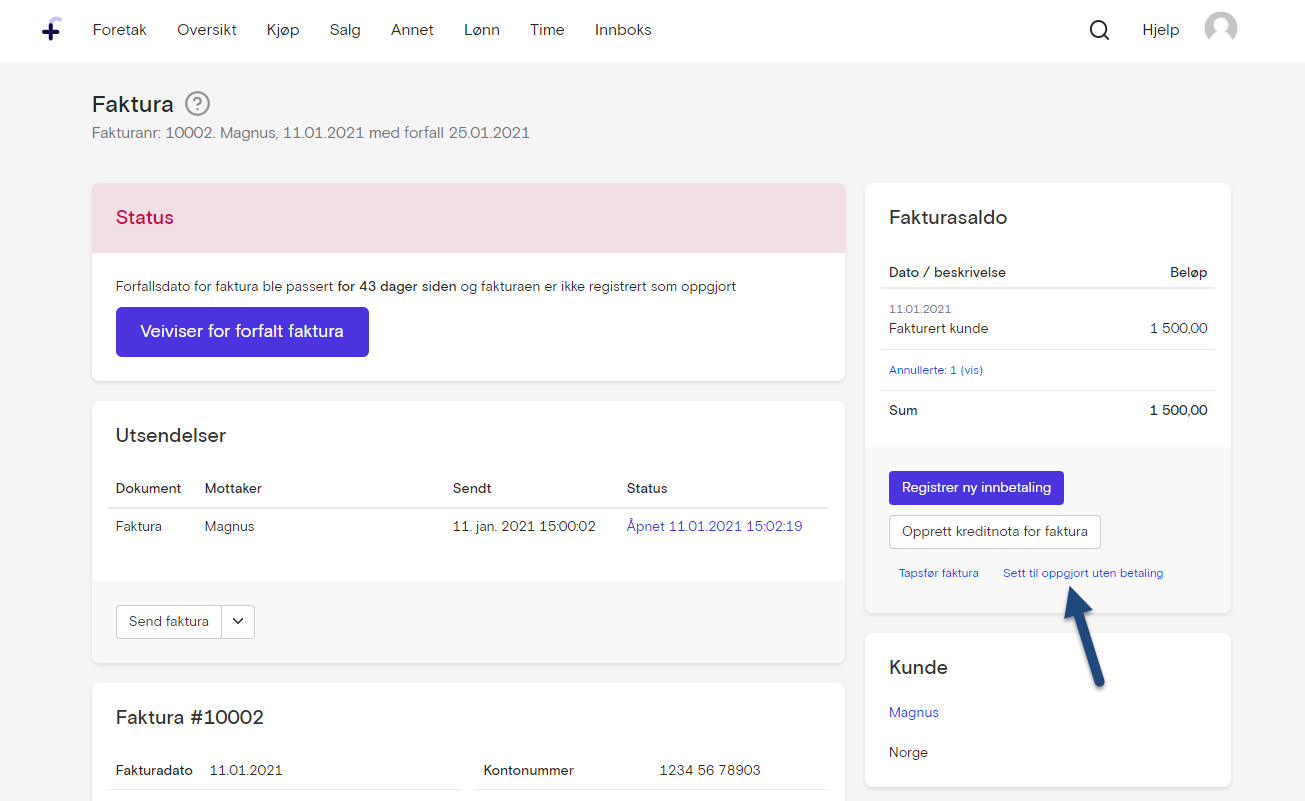Open the Åpnet 11.01.2021 15:02:19 status link
This screenshot has width=1305, height=801.
(714, 526)
